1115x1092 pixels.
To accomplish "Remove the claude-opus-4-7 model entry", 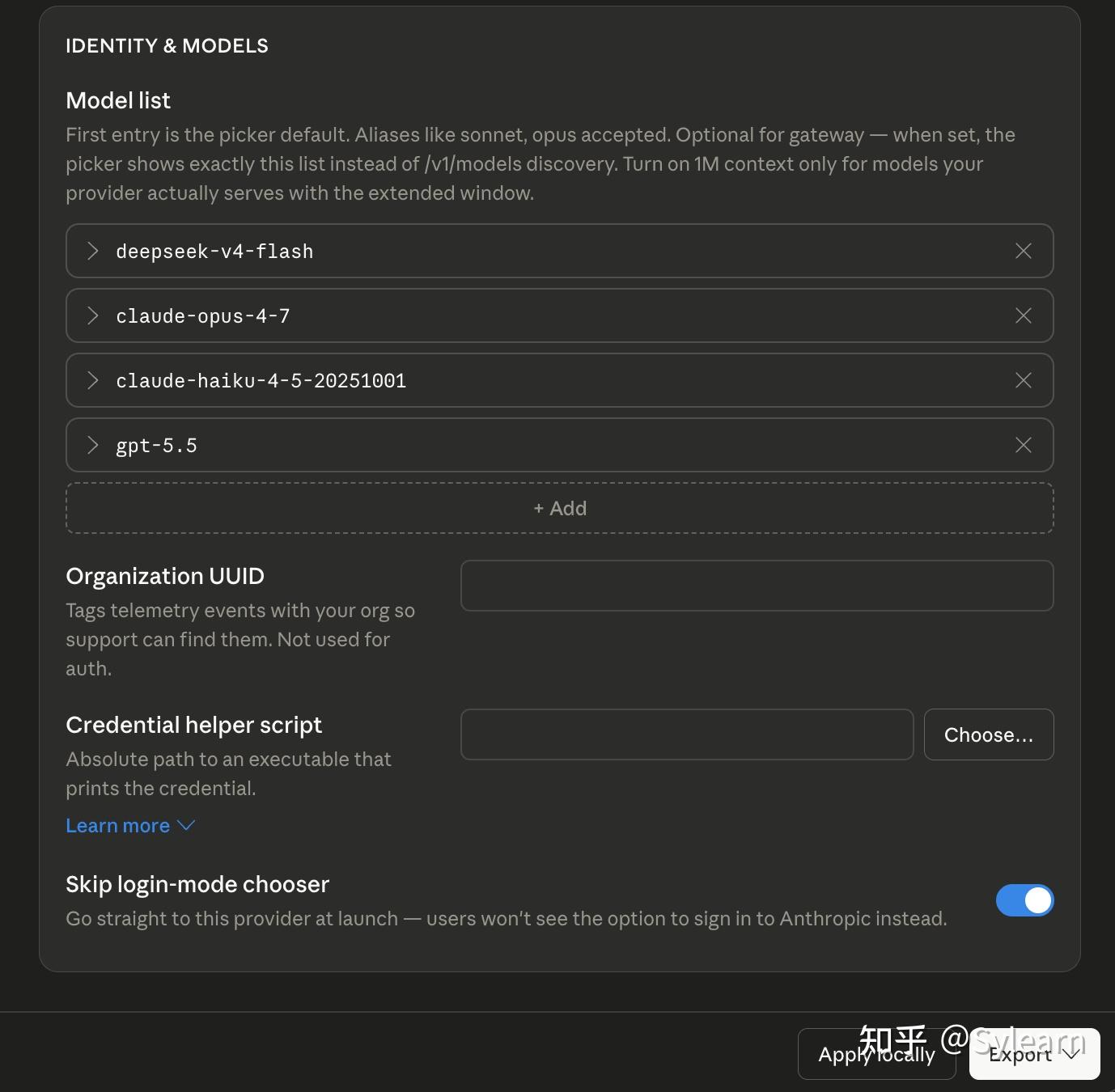I will click(1023, 316).
